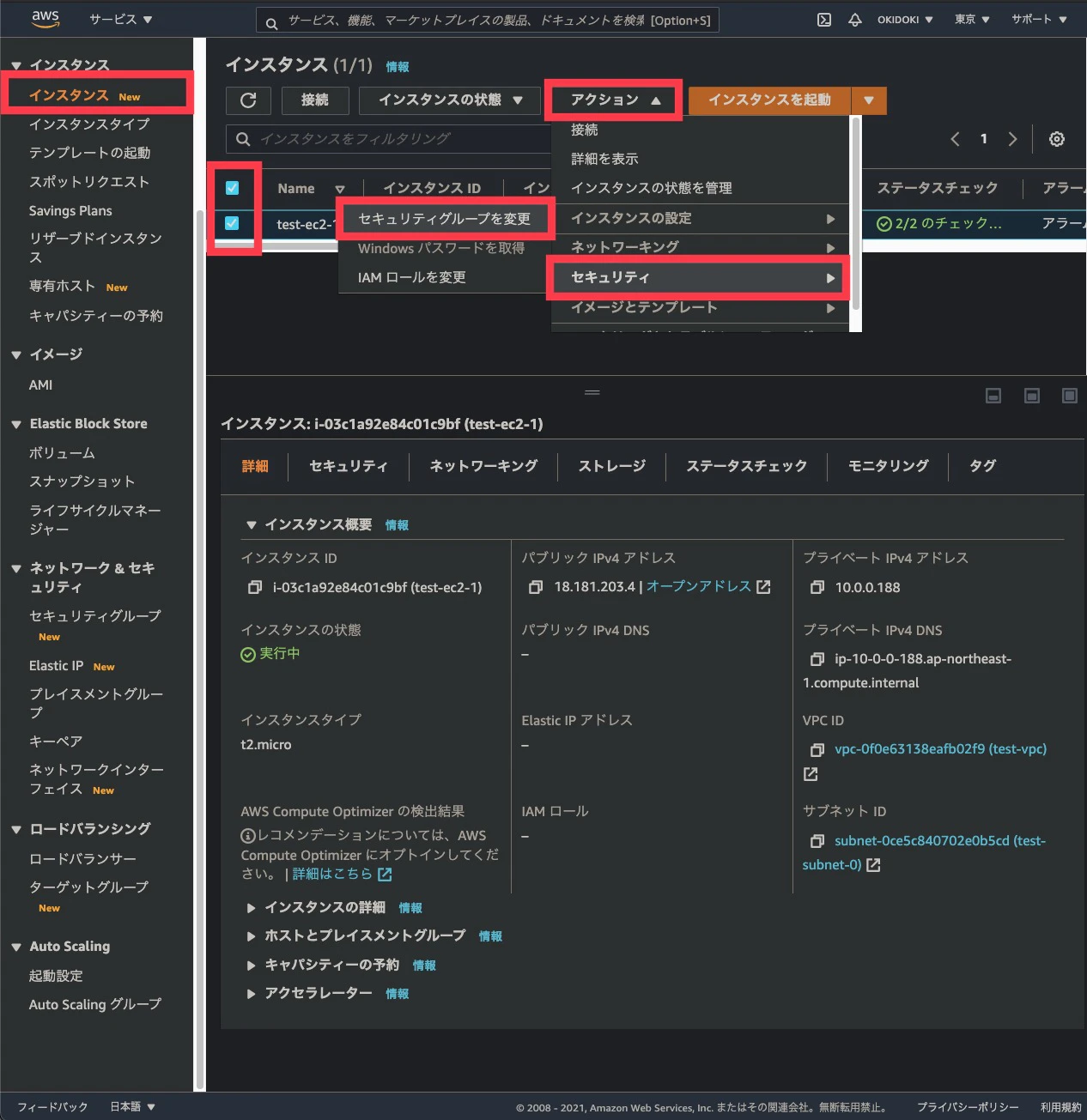Launch CloudShell terminal icon in top bar
1087x1120 pixels.
pyautogui.click(x=824, y=20)
